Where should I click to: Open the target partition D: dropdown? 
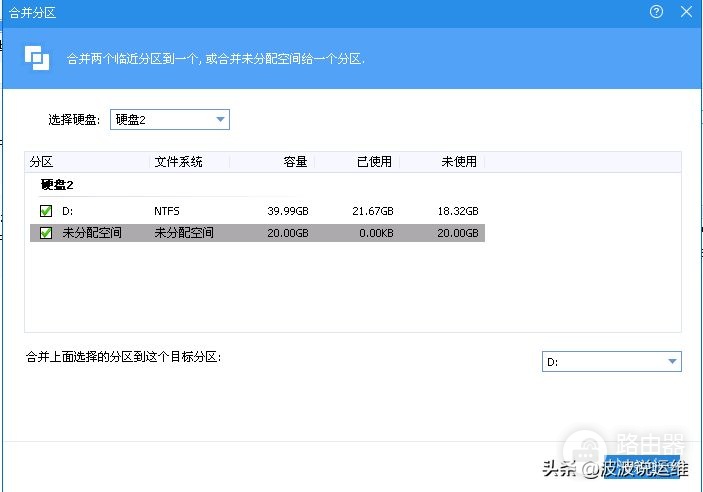point(612,361)
